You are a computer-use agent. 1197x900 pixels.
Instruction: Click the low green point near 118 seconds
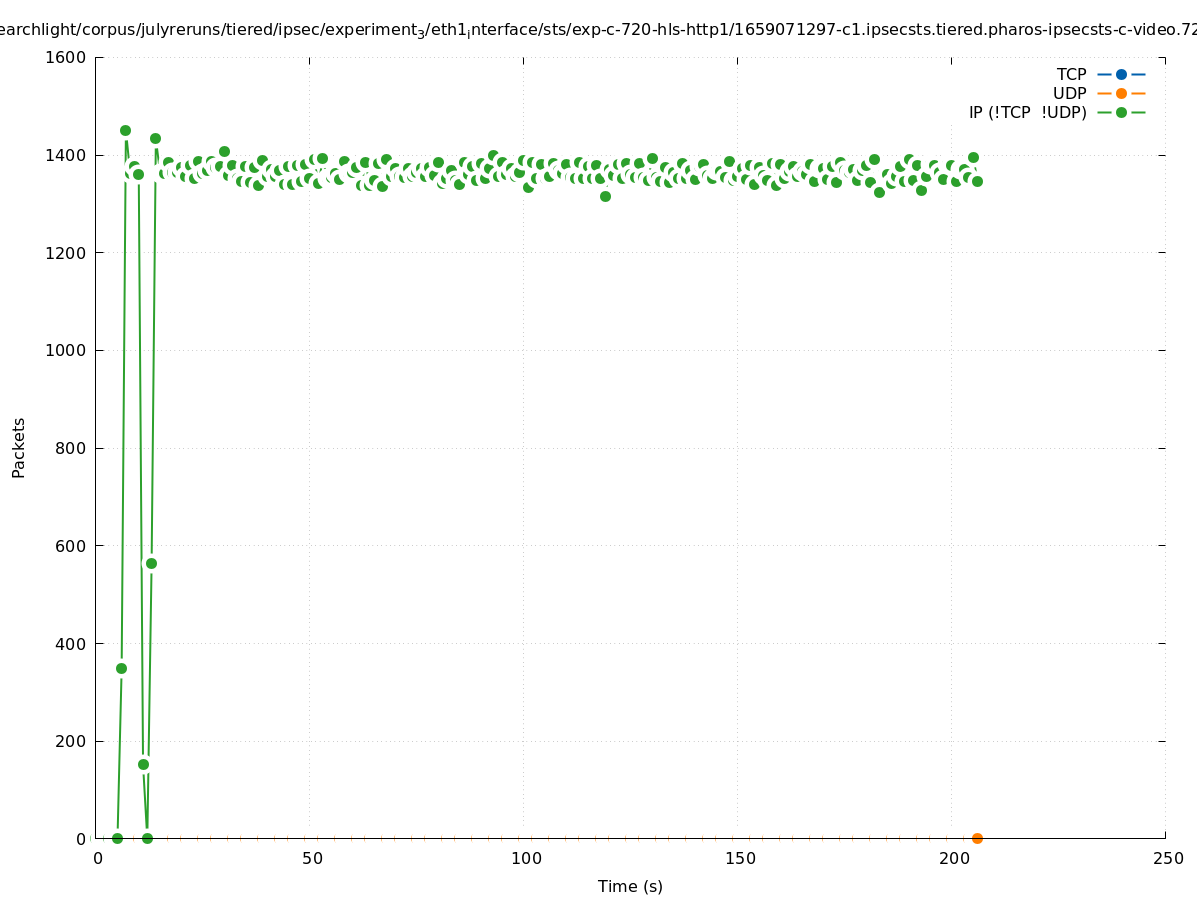click(x=605, y=196)
